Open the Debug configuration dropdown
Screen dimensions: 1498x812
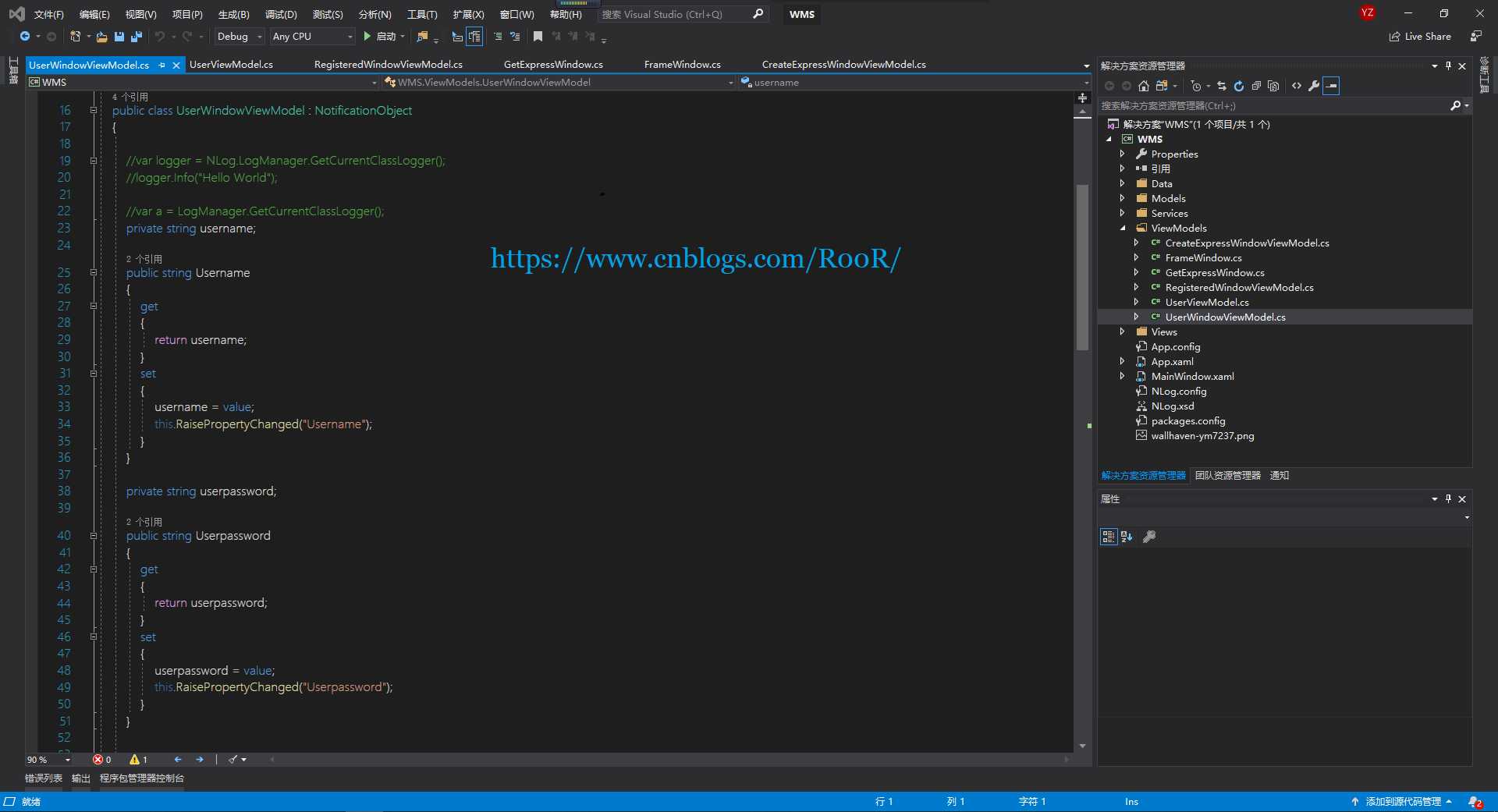(x=240, y=37)
